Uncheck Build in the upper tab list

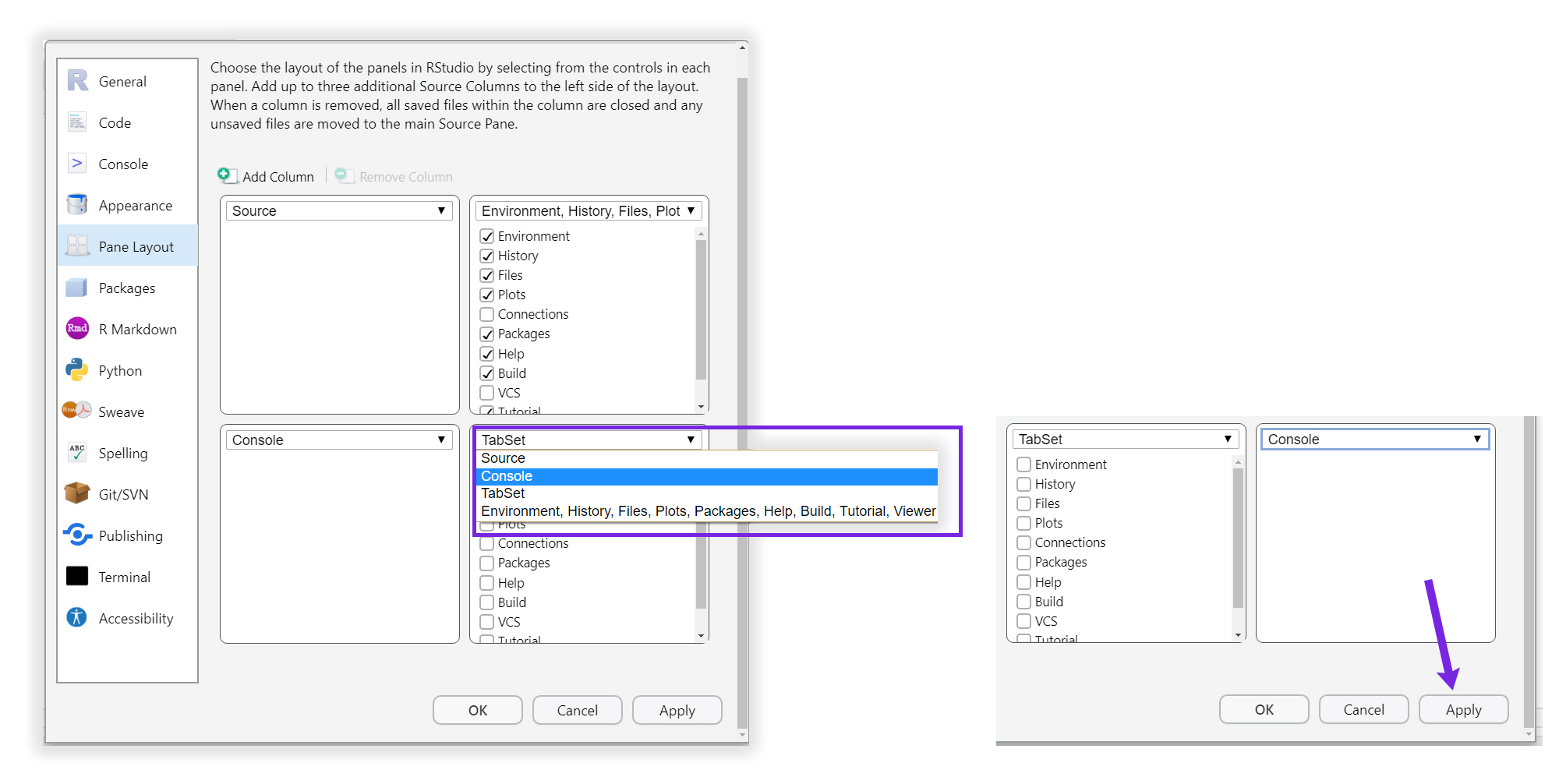point(487,373)
